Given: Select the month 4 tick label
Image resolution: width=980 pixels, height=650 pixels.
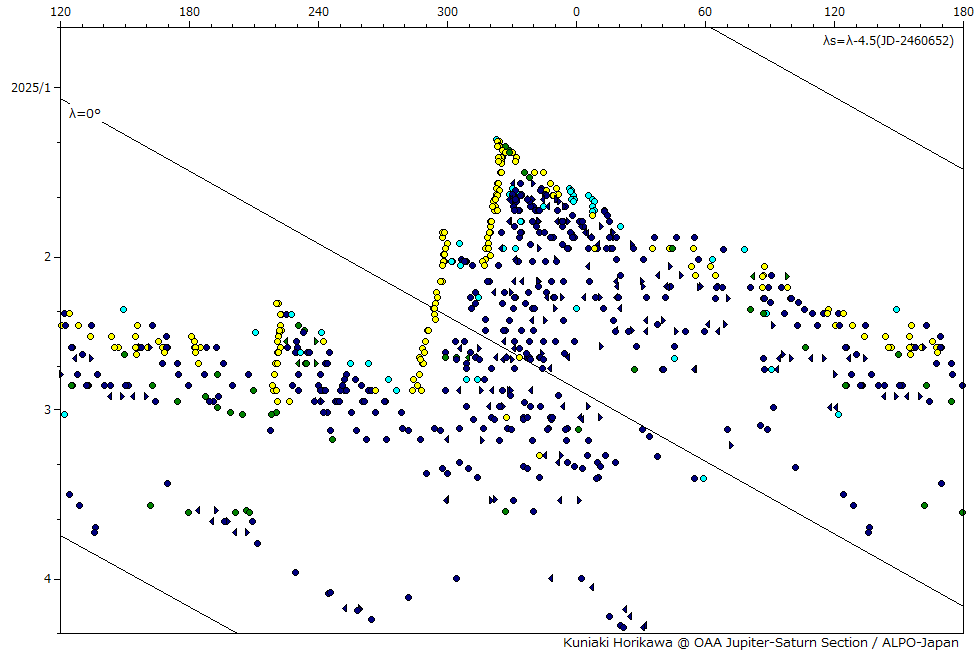Looking at the screenshot, I should [x=46, y=579].
